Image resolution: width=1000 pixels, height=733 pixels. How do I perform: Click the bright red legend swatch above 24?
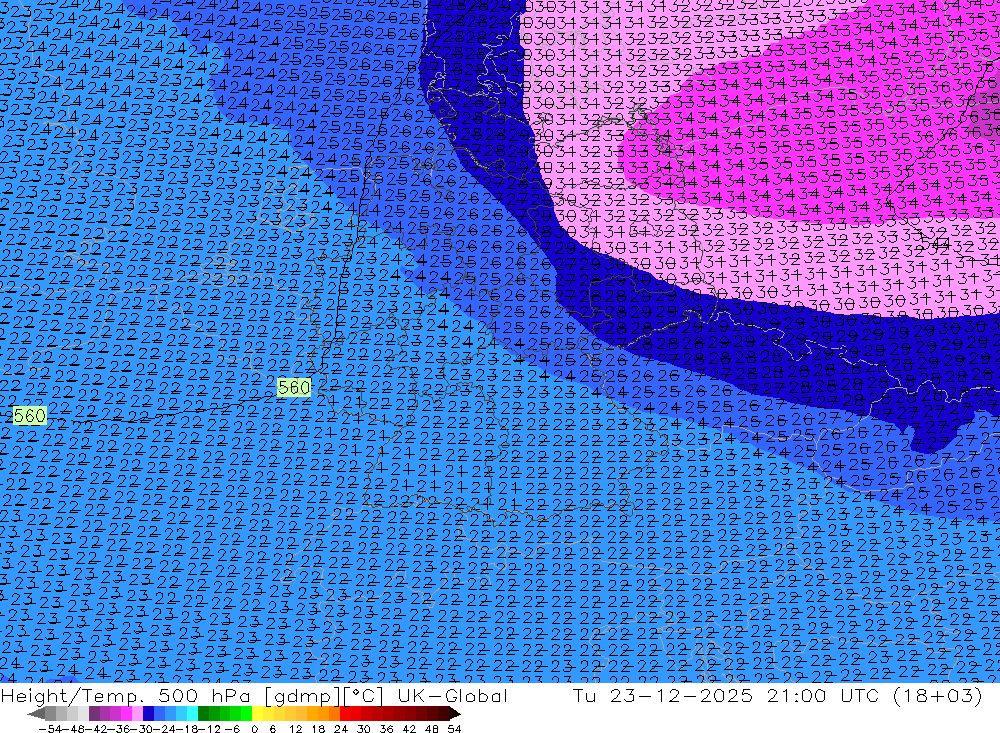click(346, 714)
